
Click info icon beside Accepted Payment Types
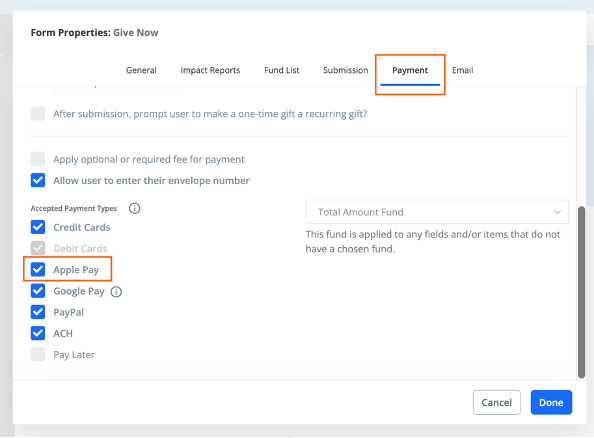click(x=134, y=208)
